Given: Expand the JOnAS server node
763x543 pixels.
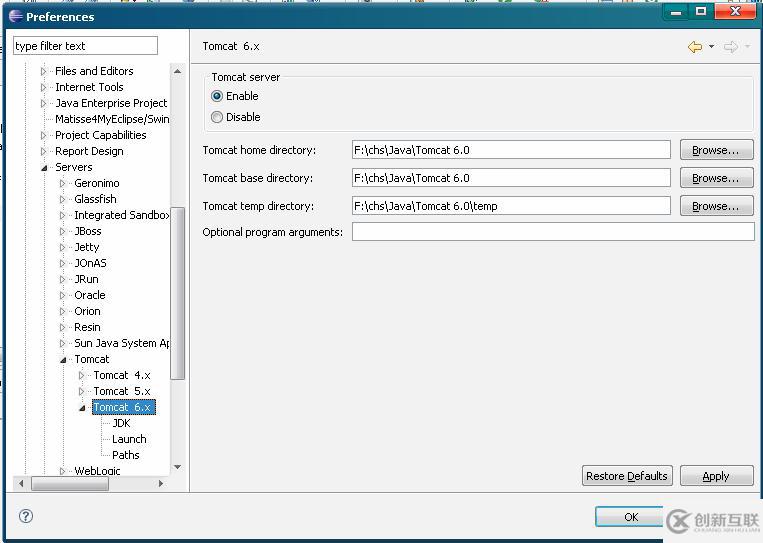Looking at the screenshot, I should tap(62, 263).
